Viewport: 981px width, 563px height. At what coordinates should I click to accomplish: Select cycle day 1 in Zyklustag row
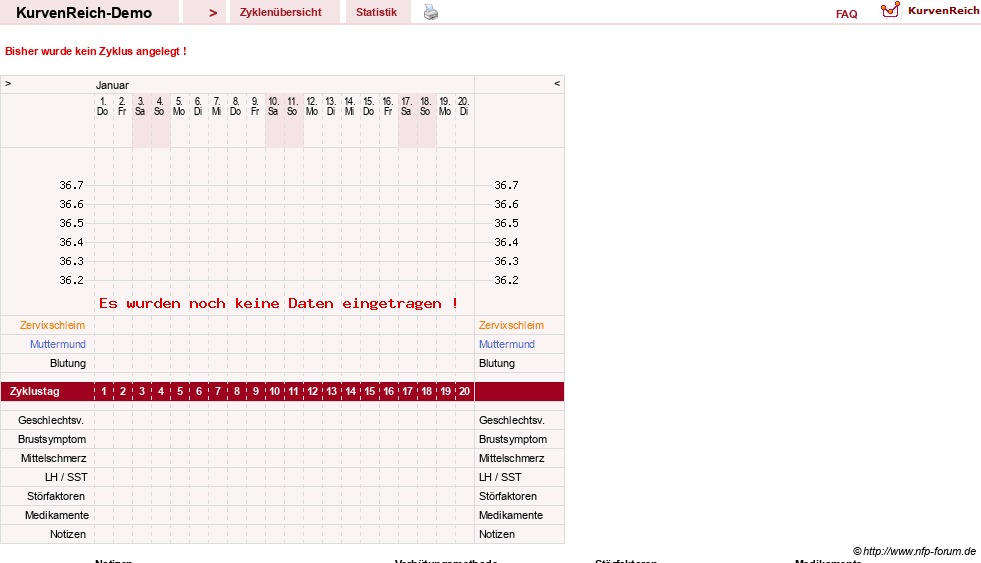[x=104, y=392]
